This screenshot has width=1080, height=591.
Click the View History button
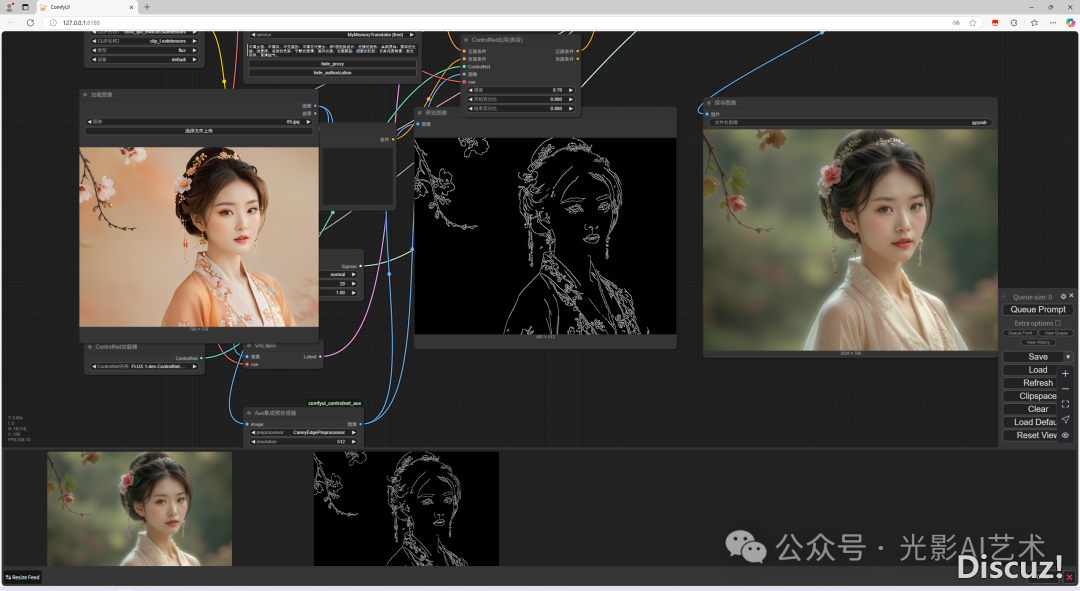coord(1038,342)
